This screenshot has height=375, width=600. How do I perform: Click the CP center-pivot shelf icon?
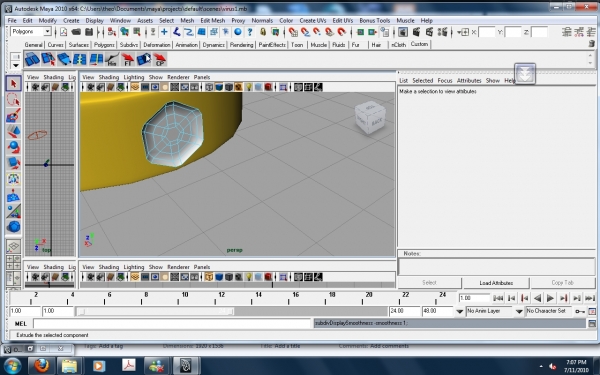[x=160, y=60]
